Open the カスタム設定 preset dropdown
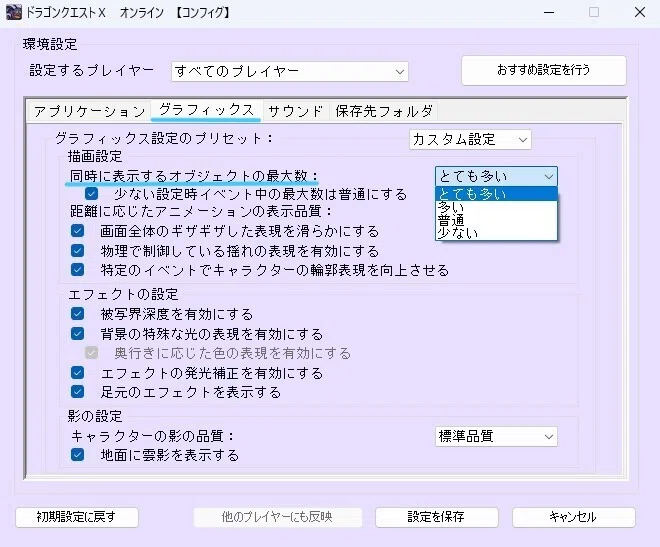Image resolution: width=660 pixels, height=547 pixels. pyautogui.click(x=470, y=139)
